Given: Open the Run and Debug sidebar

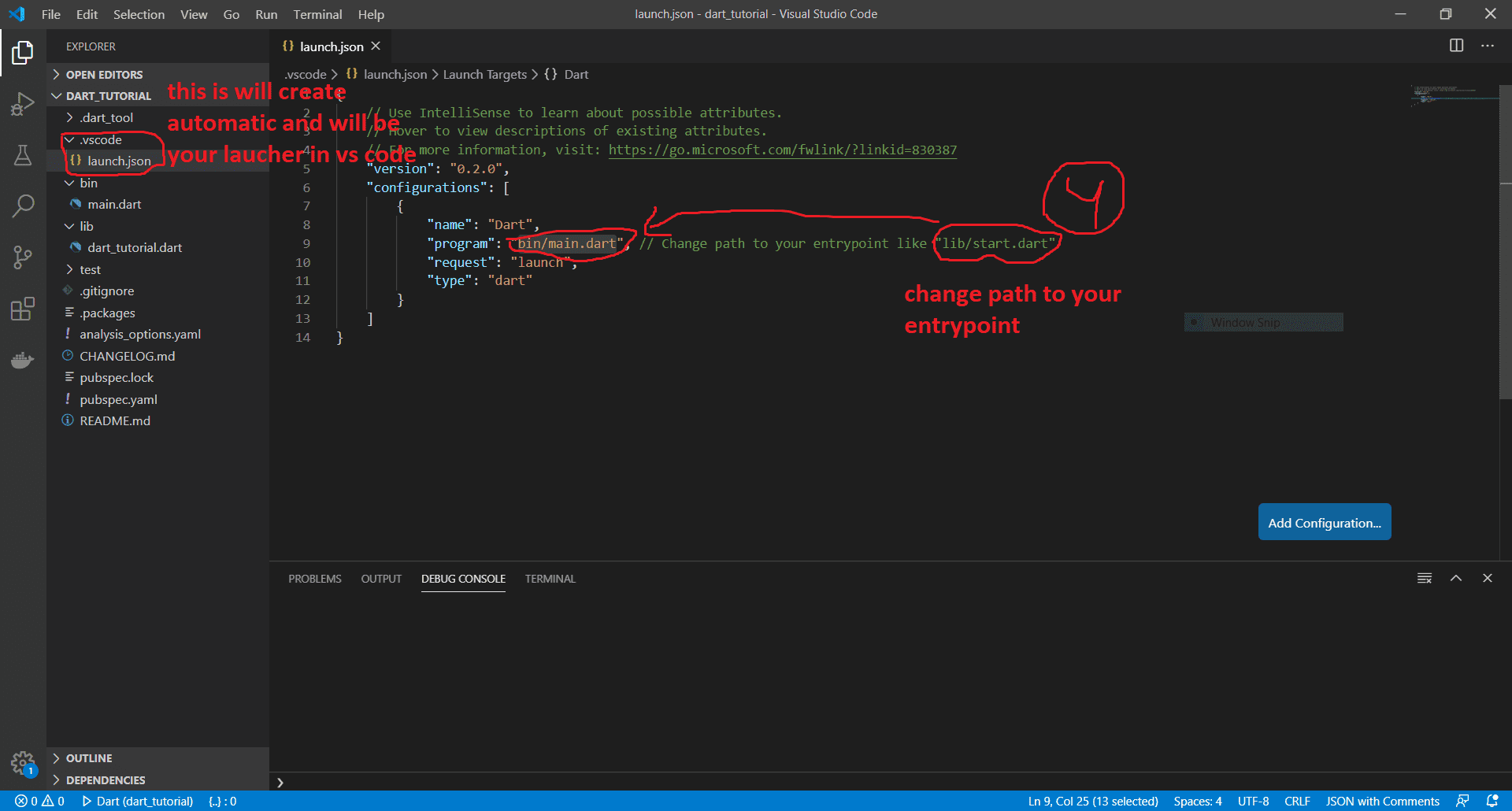Looking at the screenshot, I should tap(23, 103).
